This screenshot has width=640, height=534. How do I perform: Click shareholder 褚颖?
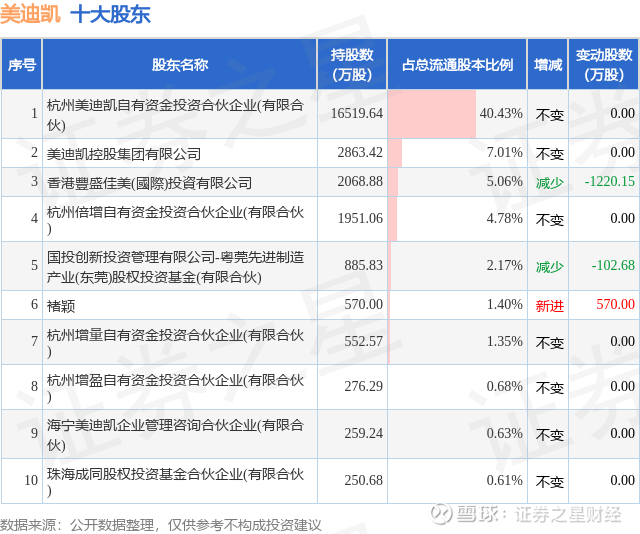[61, 306]
